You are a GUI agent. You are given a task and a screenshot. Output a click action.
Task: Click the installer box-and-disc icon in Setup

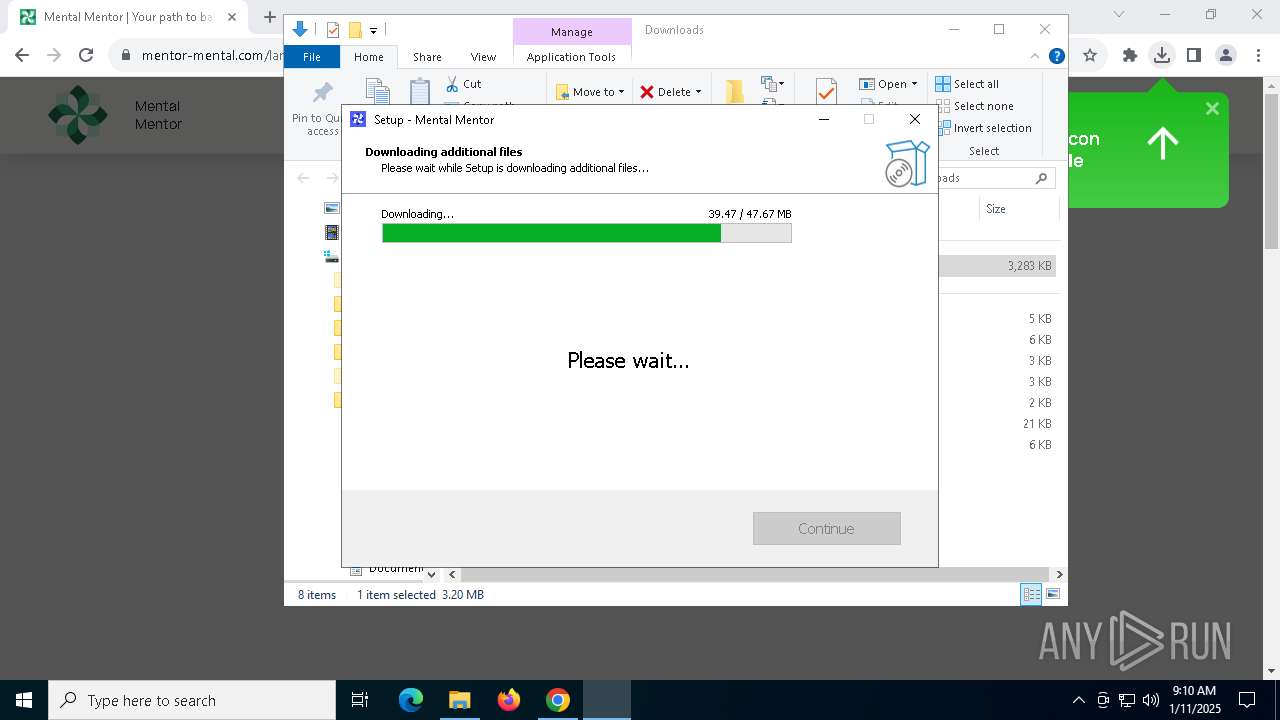pos(906,163)
